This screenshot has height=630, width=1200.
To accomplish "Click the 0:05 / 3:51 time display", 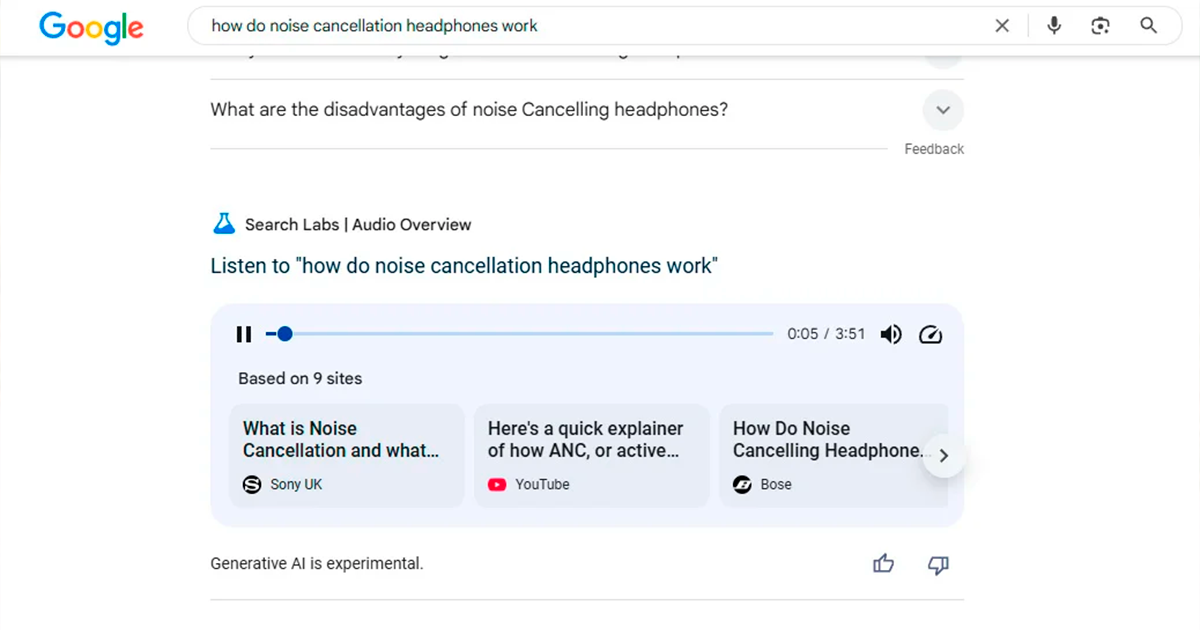I will click(826, 334).
